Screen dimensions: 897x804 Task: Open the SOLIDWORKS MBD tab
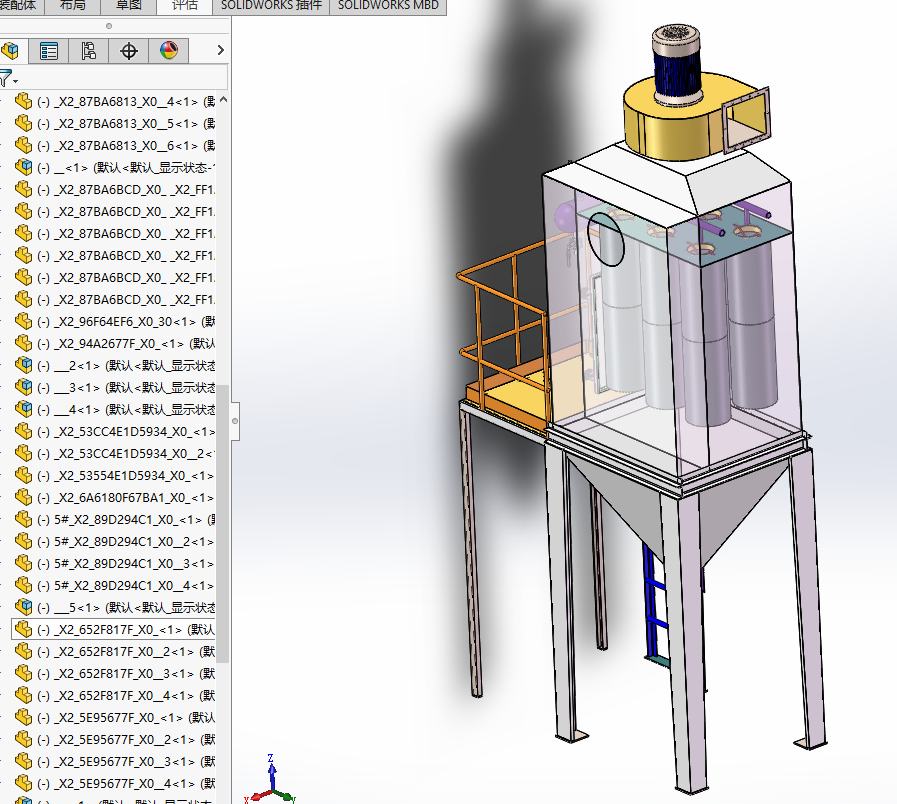[x=388, y=6]
